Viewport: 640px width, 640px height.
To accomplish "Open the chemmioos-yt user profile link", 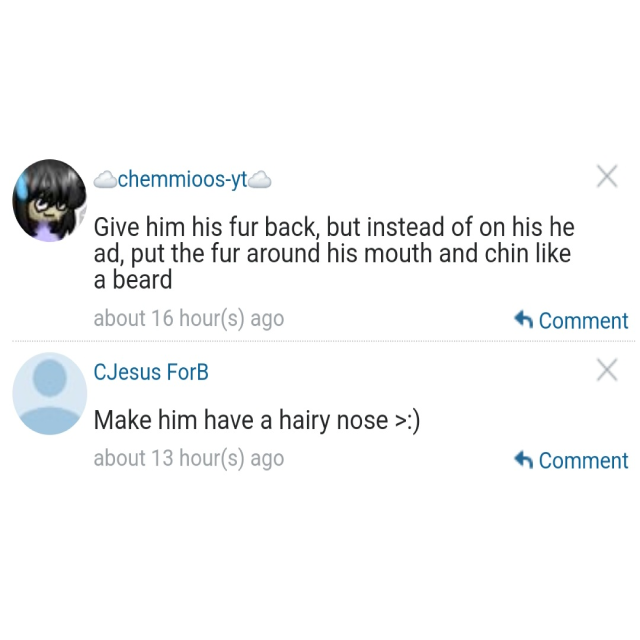I will [182, 180].
